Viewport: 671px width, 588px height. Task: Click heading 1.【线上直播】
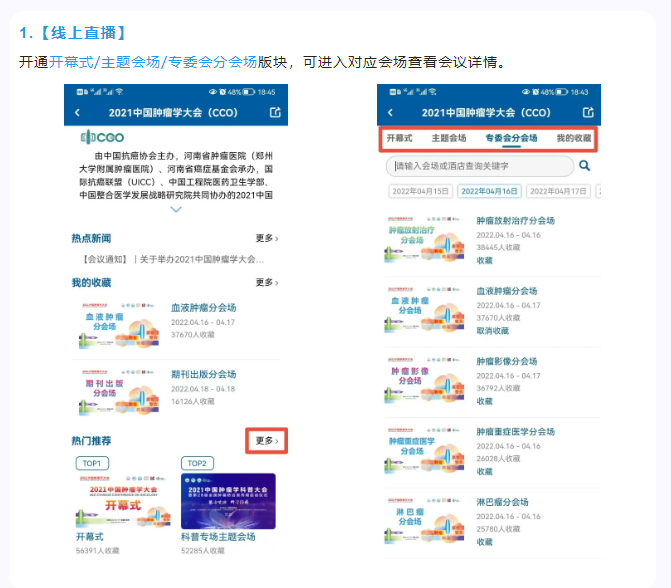73,33
